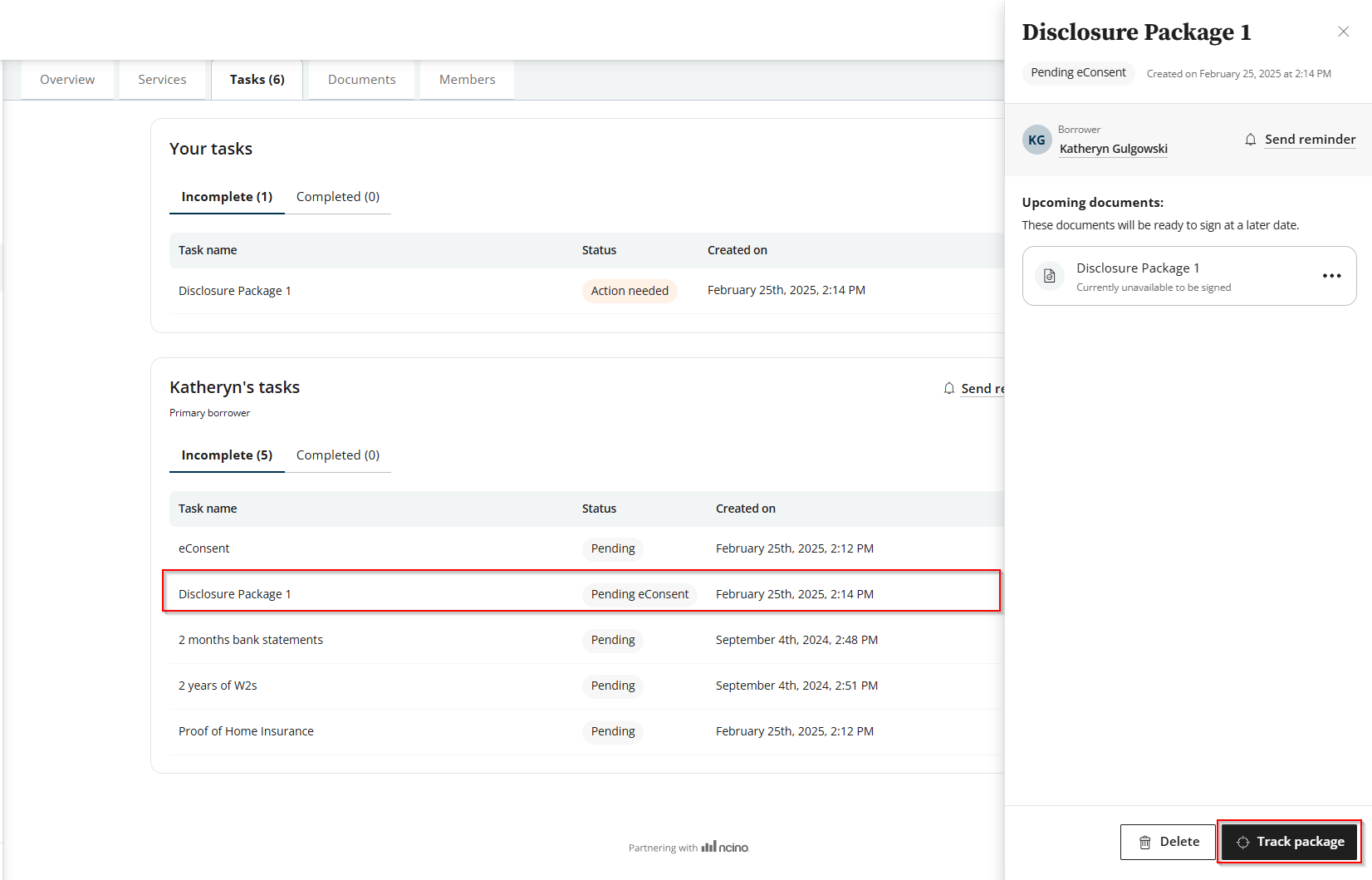This screenshot has height=880, width=1372.
Task: Open the three-dot menu for Disclosure Package 1 document
Action: tap(1331, 276)
